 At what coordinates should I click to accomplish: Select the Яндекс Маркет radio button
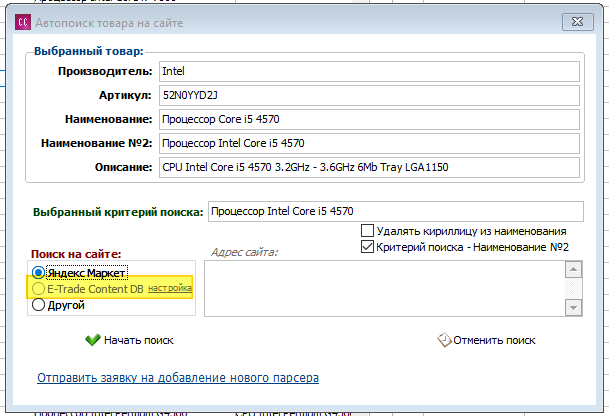coord(38,273)
